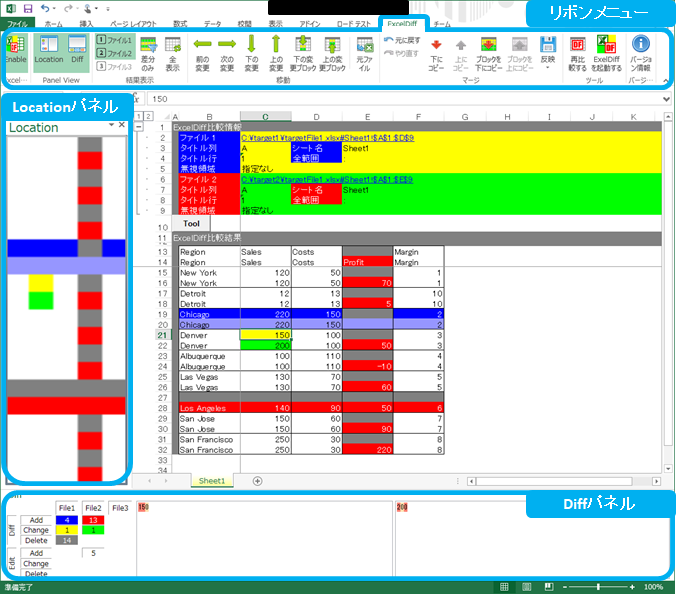Open the ファイル1 targetFile1.xlsx path link
Image resolution: width=676 pixels, height=594 pixels.
point(328,138)
